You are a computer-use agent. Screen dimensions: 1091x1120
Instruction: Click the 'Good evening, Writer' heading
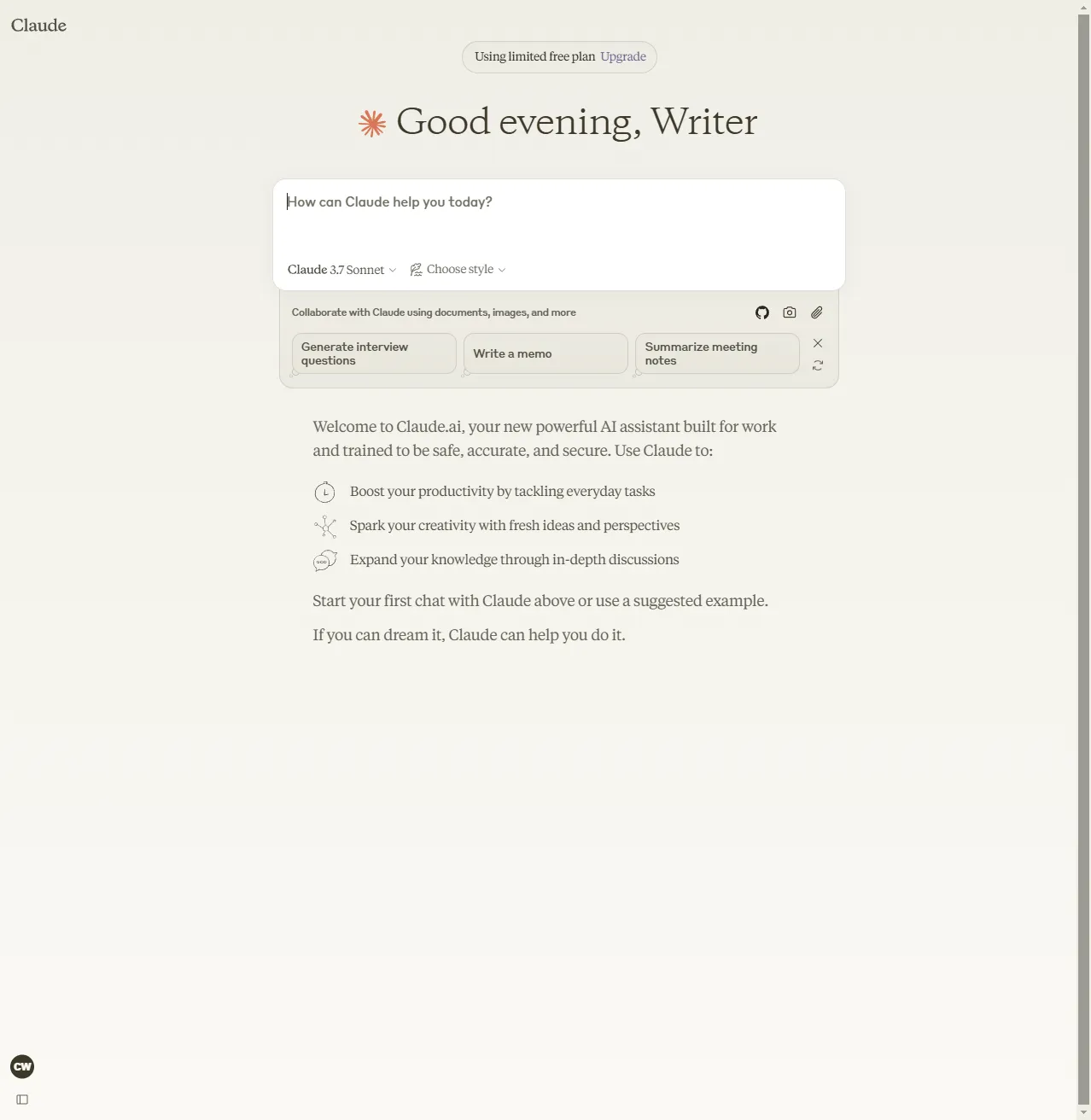pyautogui.click(x=576, y=122)
